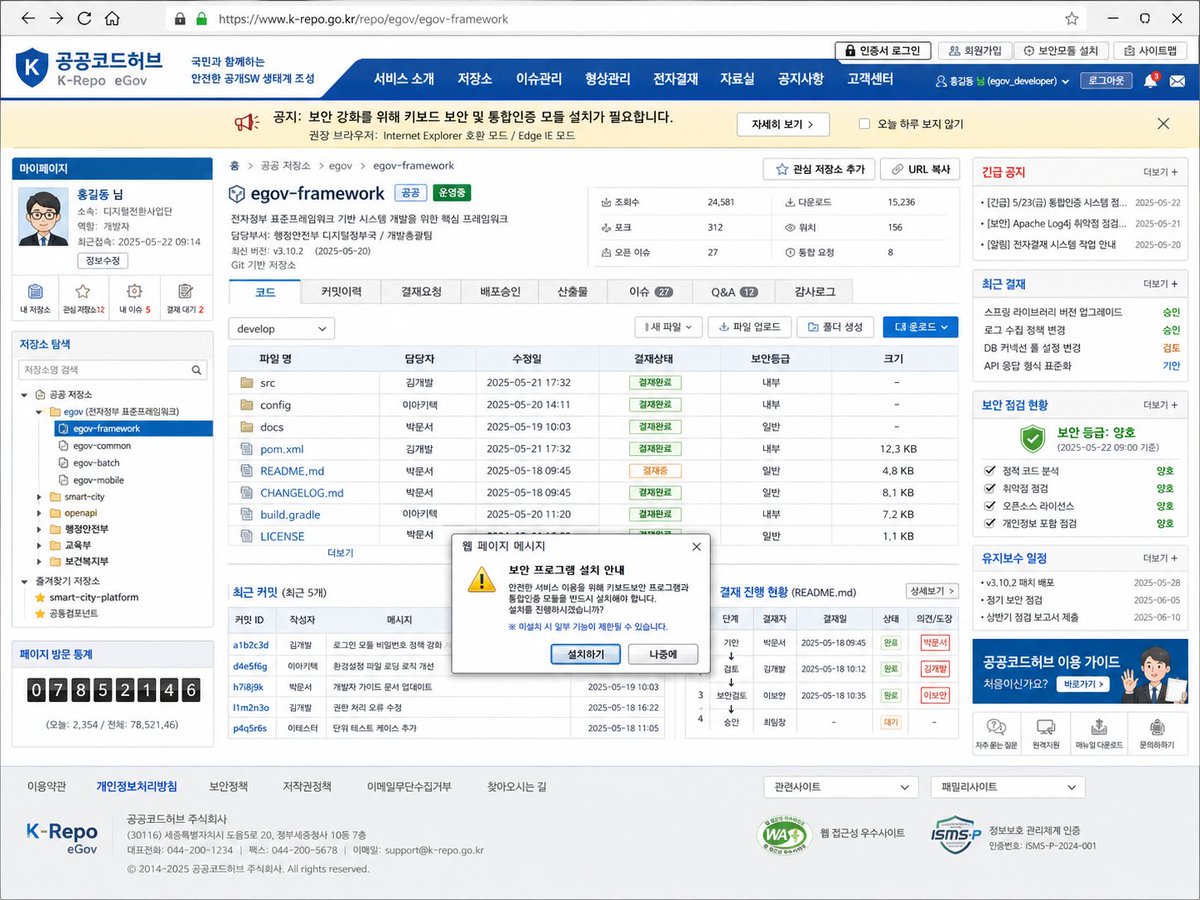Screen dimensions: 1200x900
Task: Expand the openapi tree folder
Action: [40, 513]
